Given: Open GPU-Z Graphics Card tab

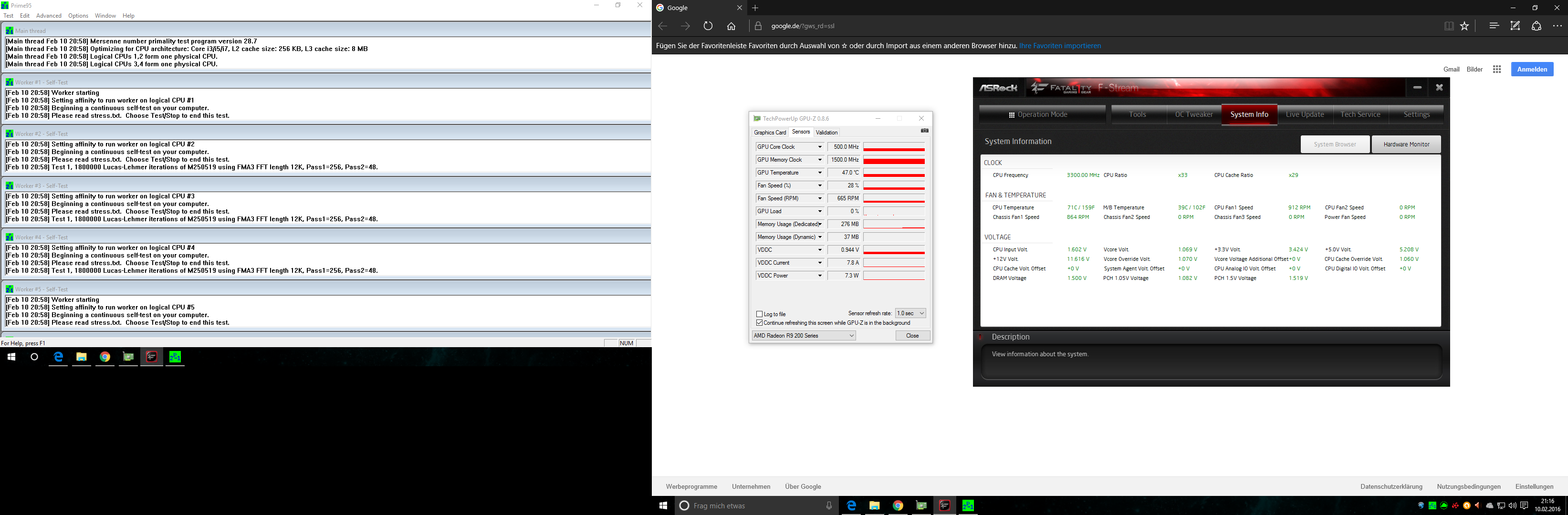Looking at the screenshot, I should (x=769, y=133).
